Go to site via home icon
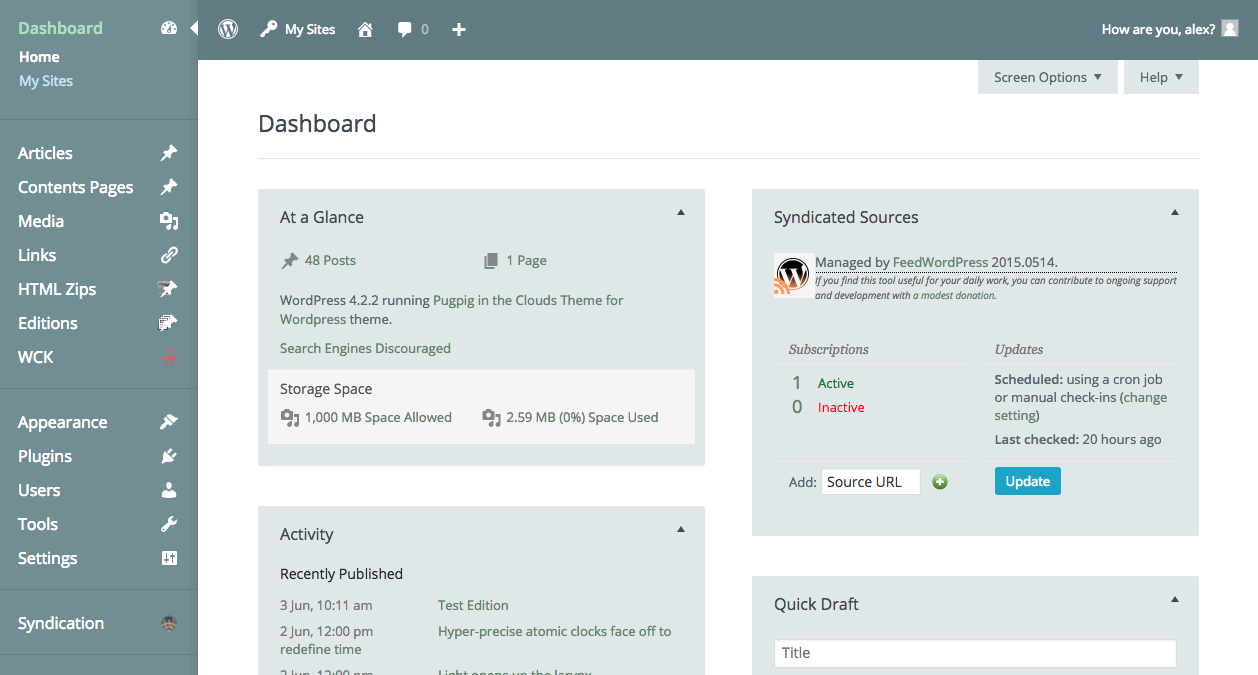Image resolution: width=1258 pixels, height=675 pixels. click(x=365, y=29)
